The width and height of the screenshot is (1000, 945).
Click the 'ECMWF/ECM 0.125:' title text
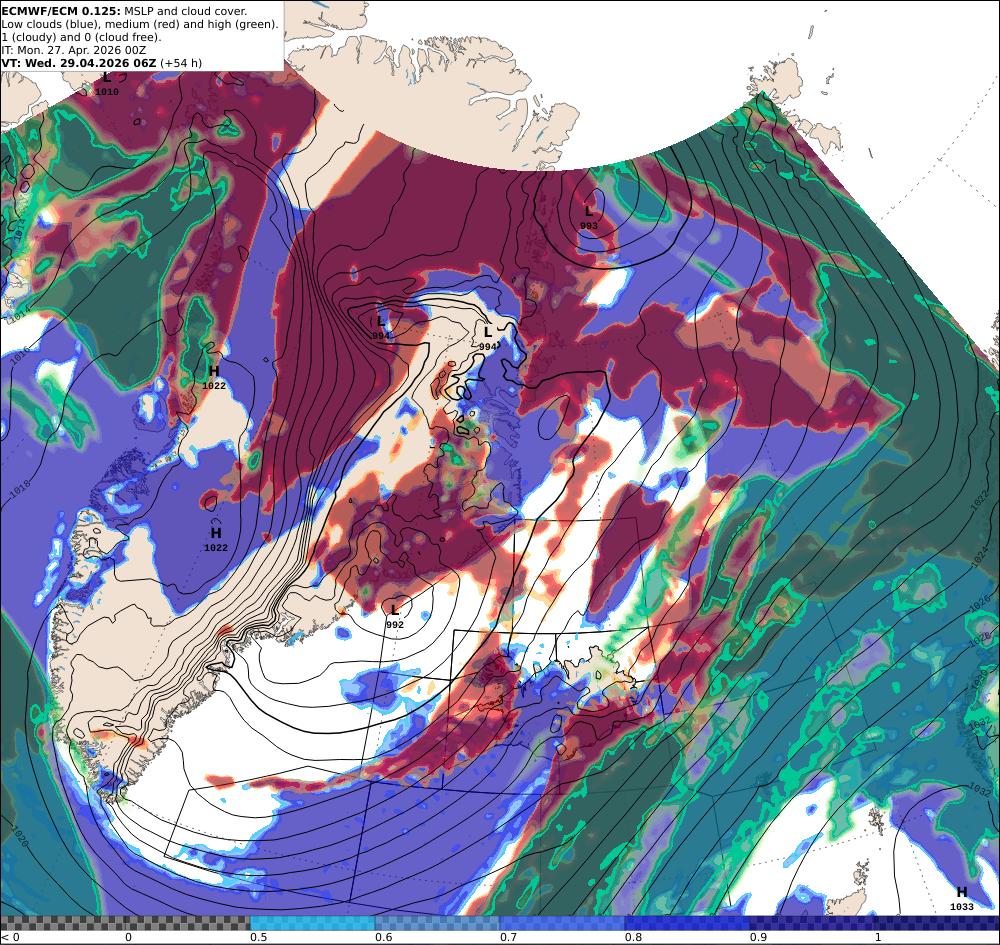tap(61, 11)
